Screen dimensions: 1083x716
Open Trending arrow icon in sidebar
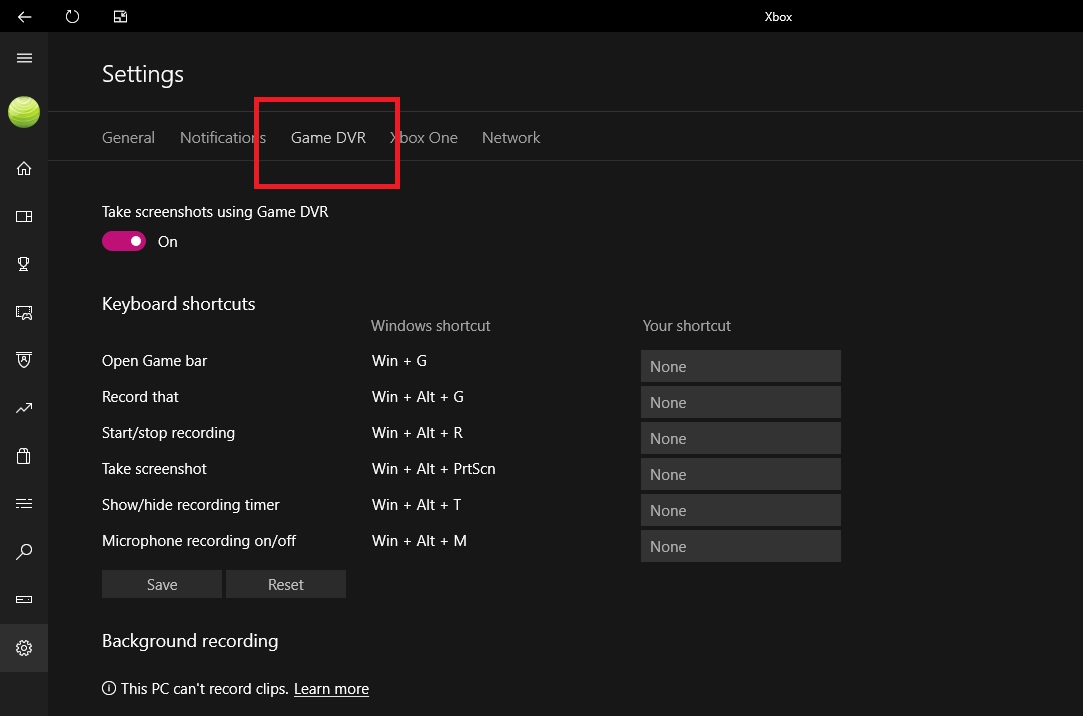[x=24, y=408]
